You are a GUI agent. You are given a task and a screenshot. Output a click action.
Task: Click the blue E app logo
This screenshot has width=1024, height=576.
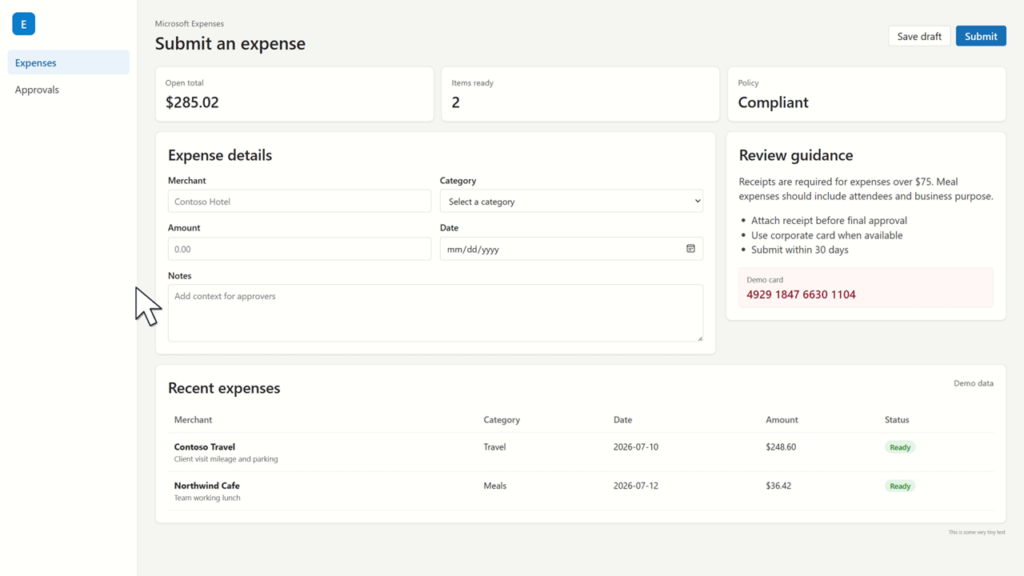point(24,24)
